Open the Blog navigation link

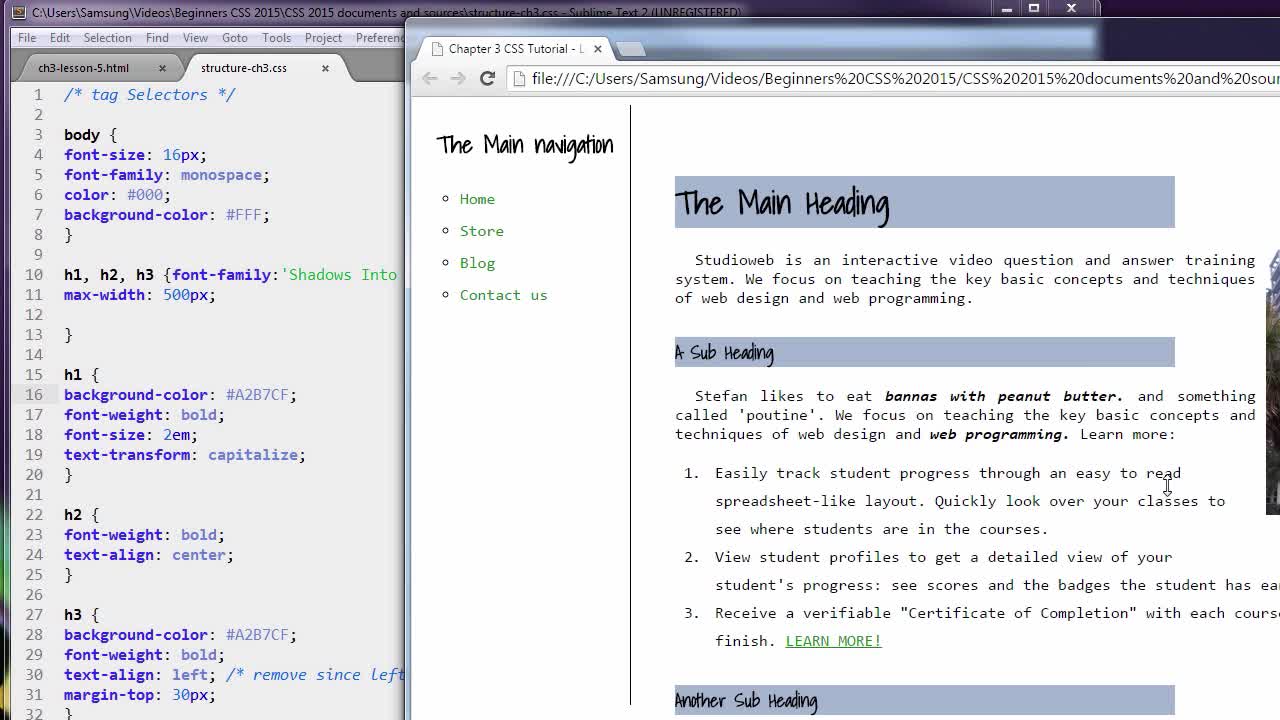point(477,263)
